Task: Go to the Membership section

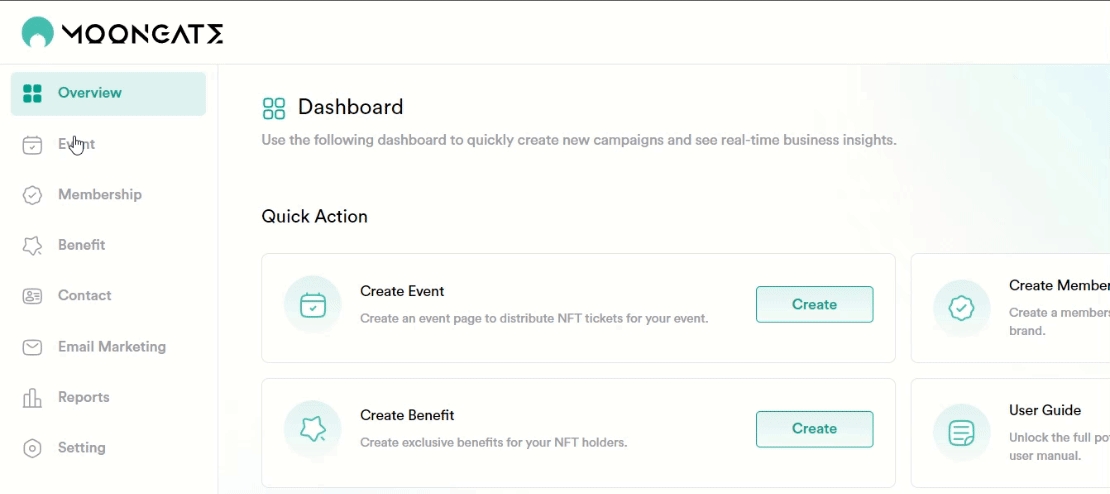Action: coord(100,195)
